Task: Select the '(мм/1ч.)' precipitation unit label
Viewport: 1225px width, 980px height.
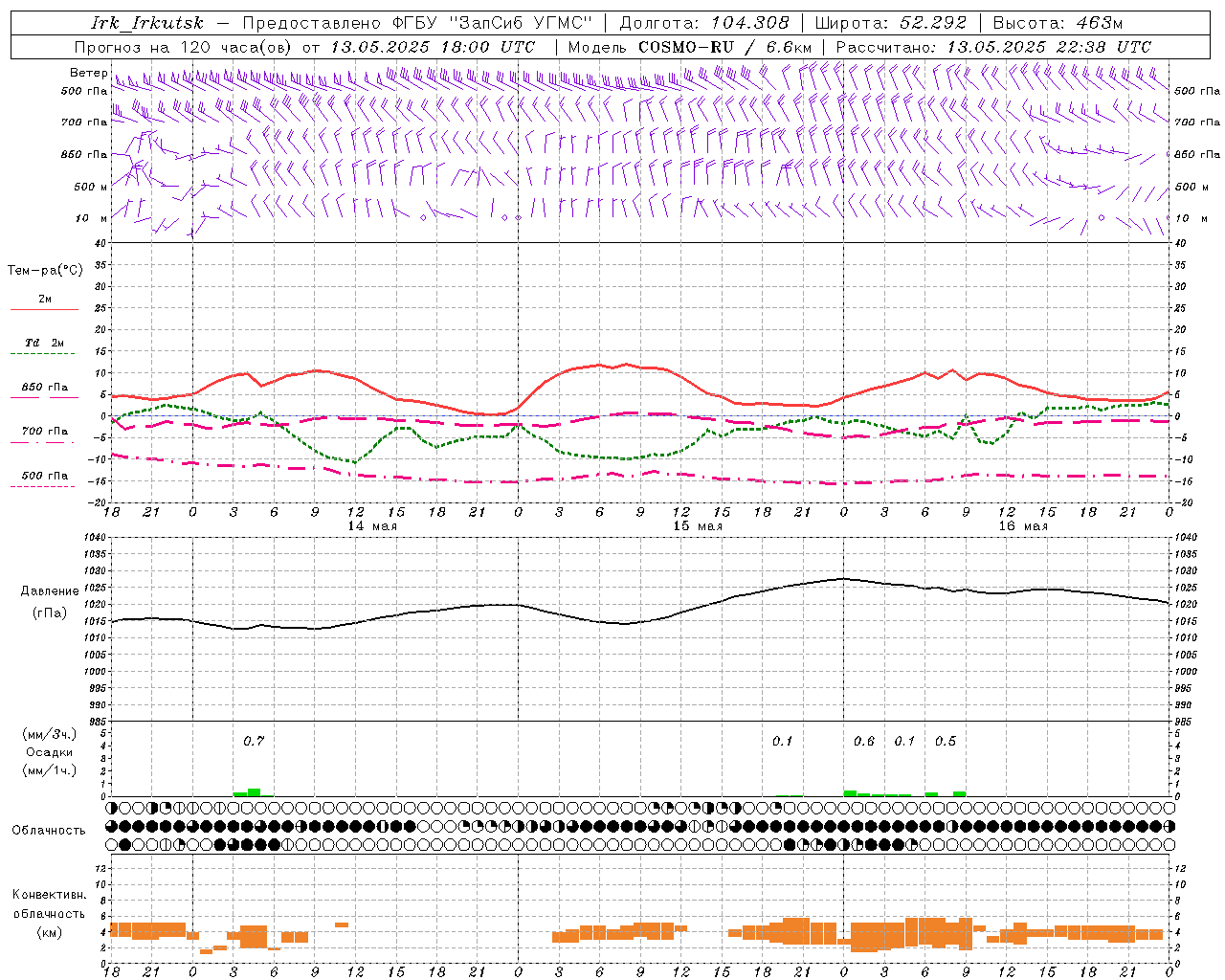Action: coord(50,771)
